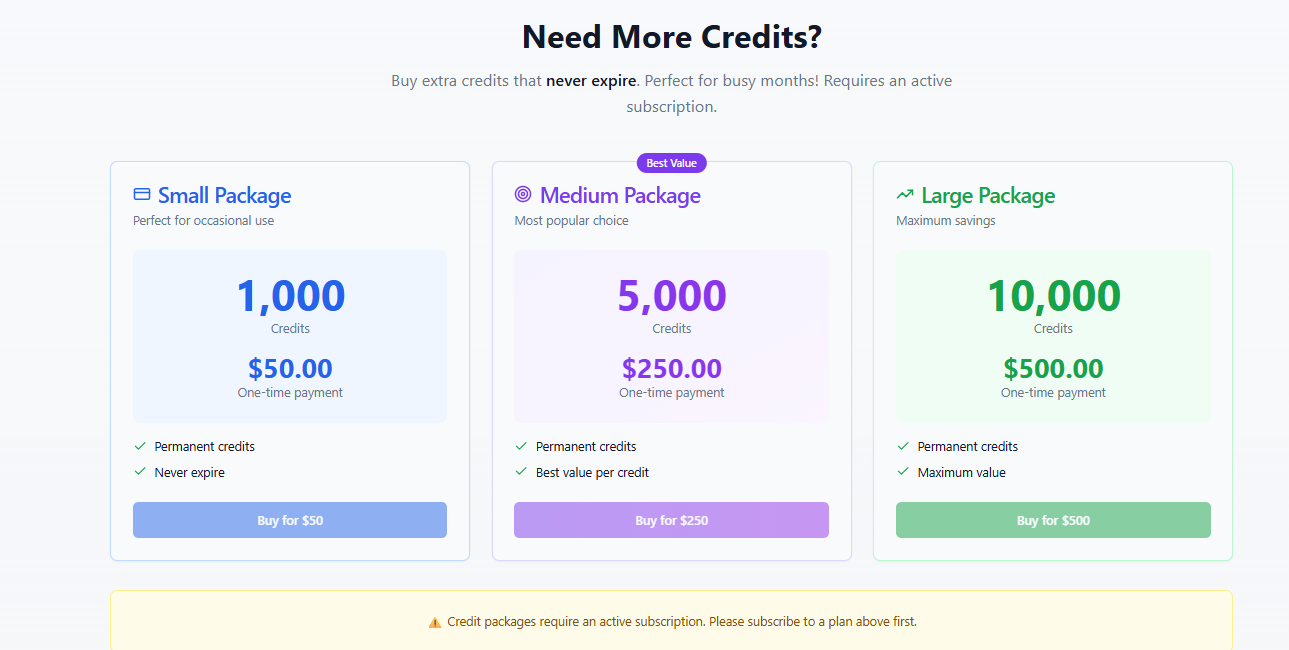Select the Large Package heading

point(988,195)
